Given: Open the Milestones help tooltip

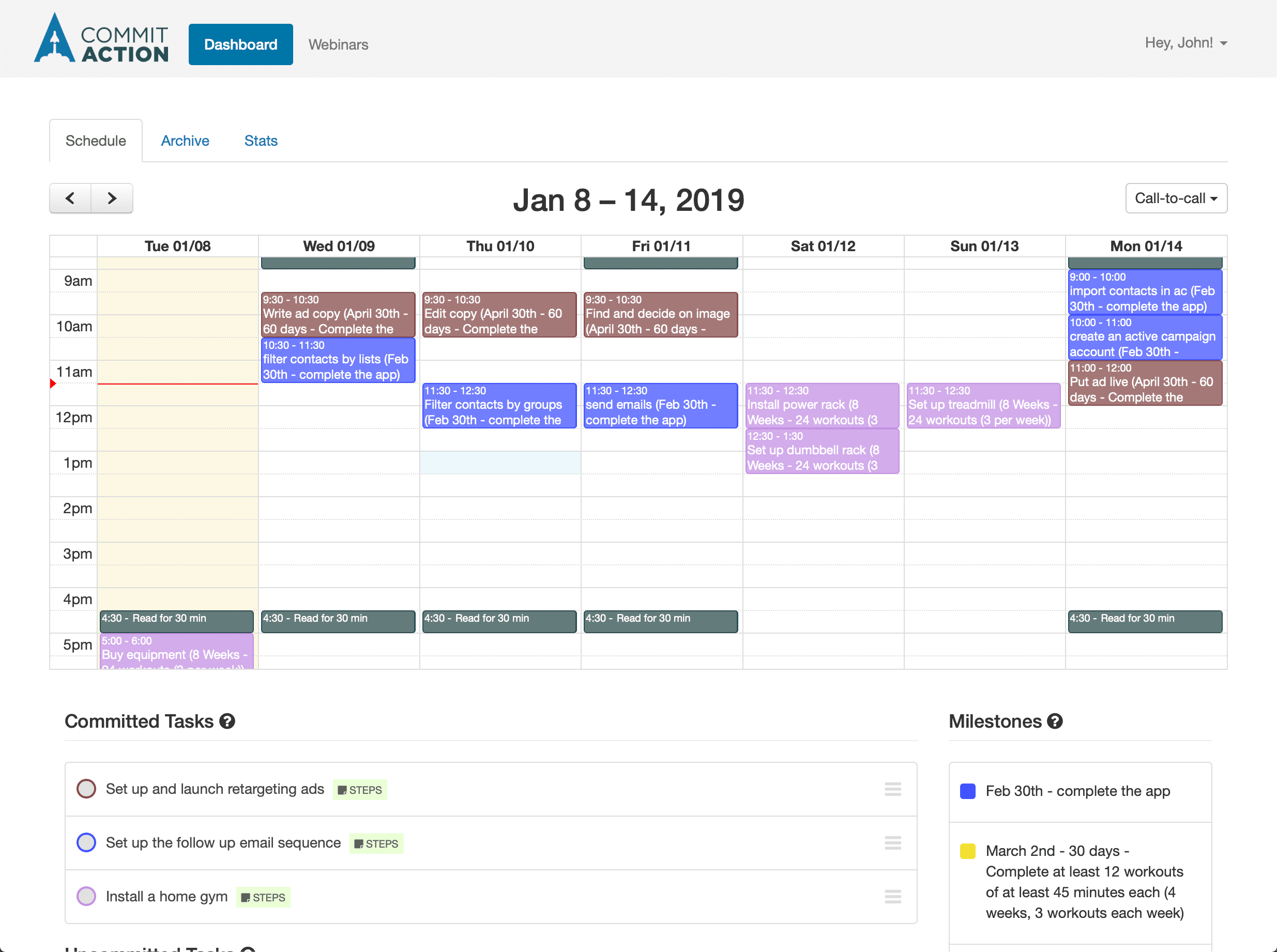Looking at the screenshot, I should coord(1055,721).
